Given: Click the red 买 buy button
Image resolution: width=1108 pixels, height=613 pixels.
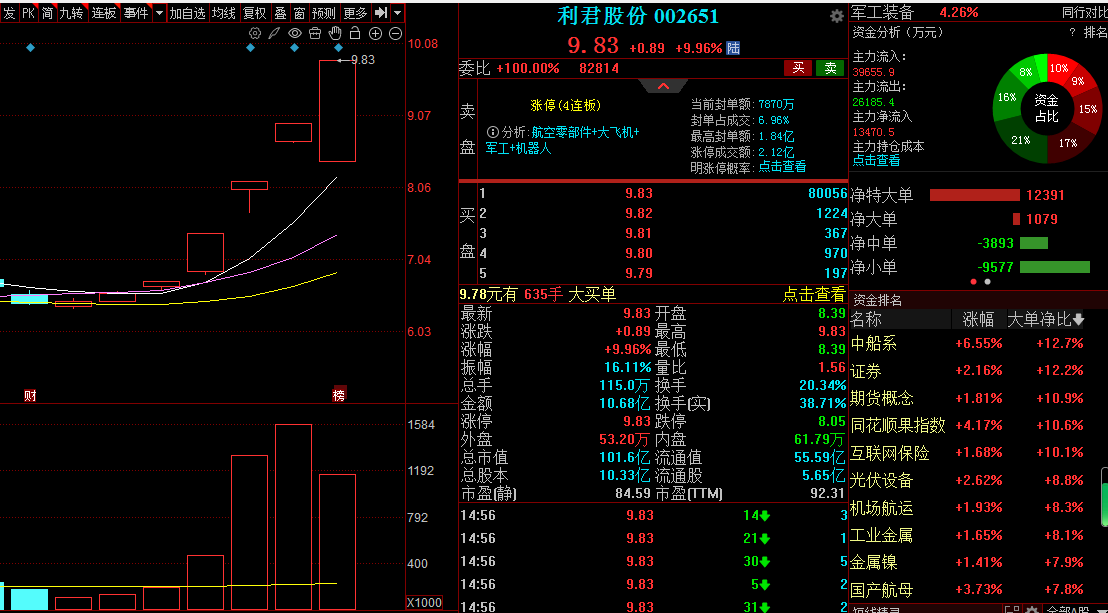Looking at the screenshot, I should (798, 68).
